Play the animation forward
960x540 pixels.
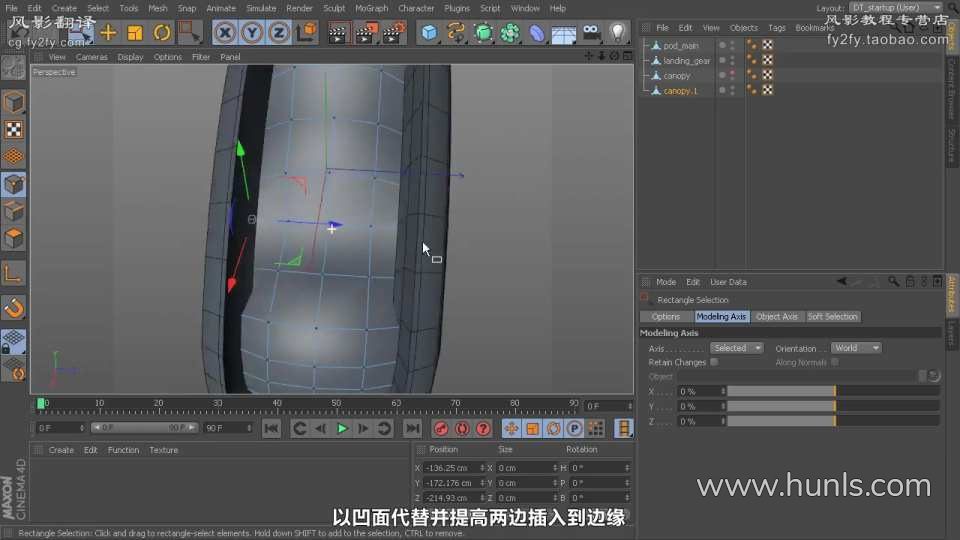point(342,429)
